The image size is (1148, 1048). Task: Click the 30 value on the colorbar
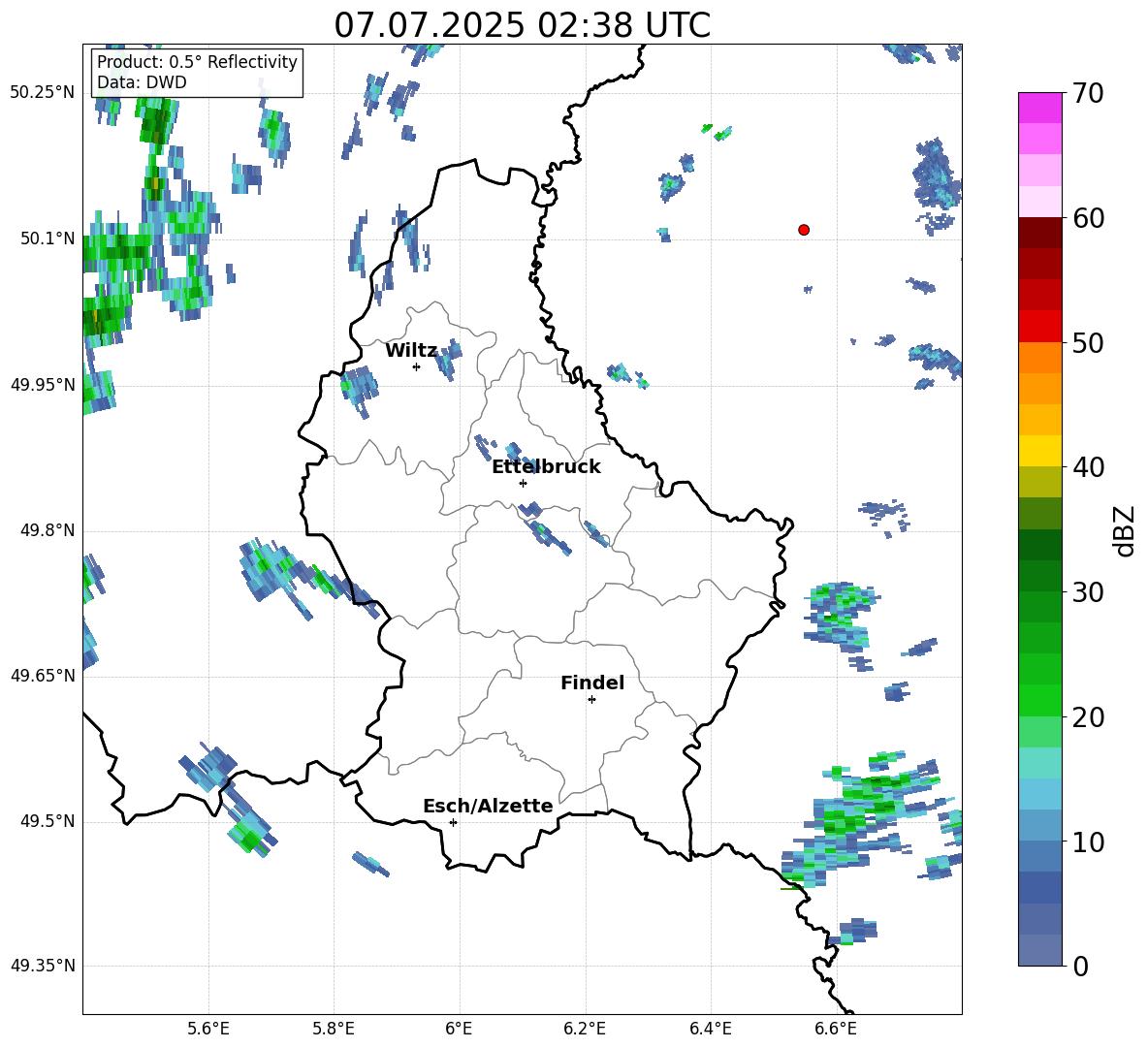point(1087,592)
